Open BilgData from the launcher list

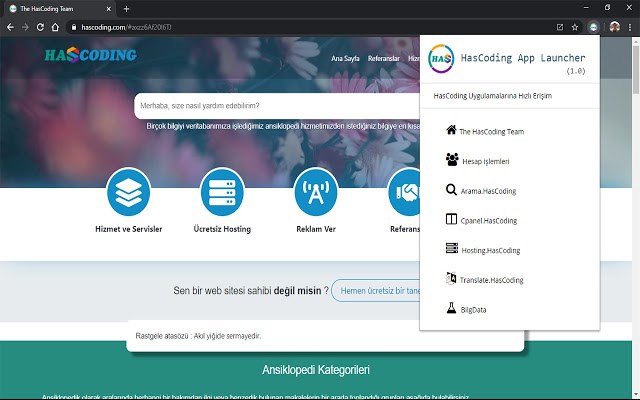coord(473,310)
